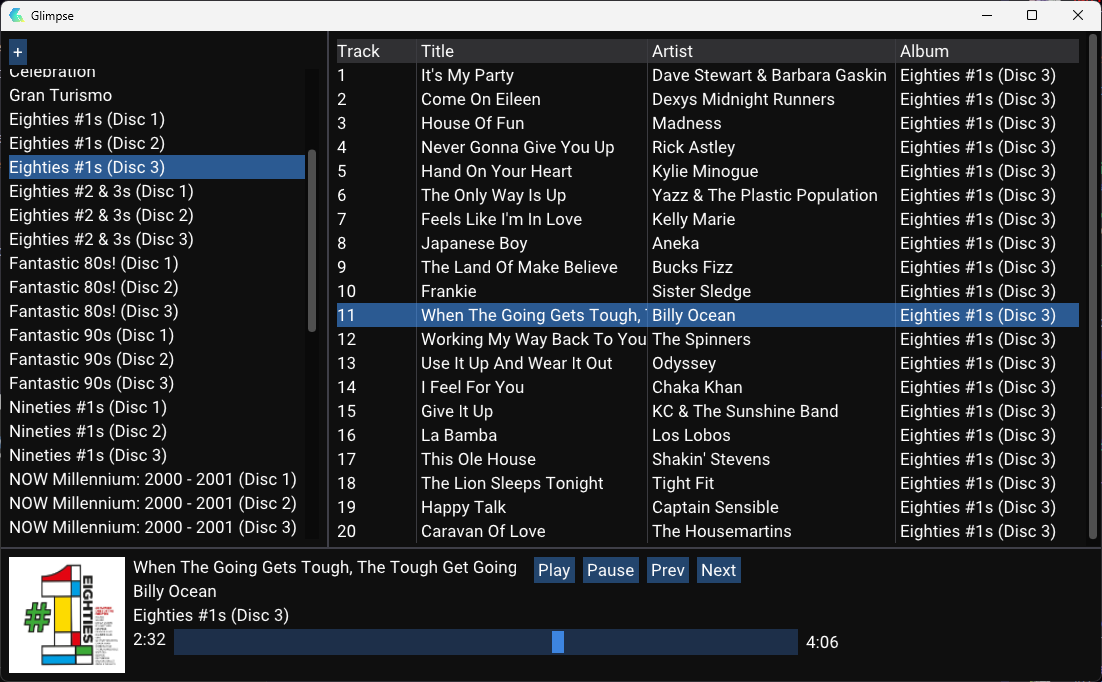The image size is (1102, 682).
Task: Open Eighties #2 & 3s (Disc 2)
Action: (x=101, y=215)
